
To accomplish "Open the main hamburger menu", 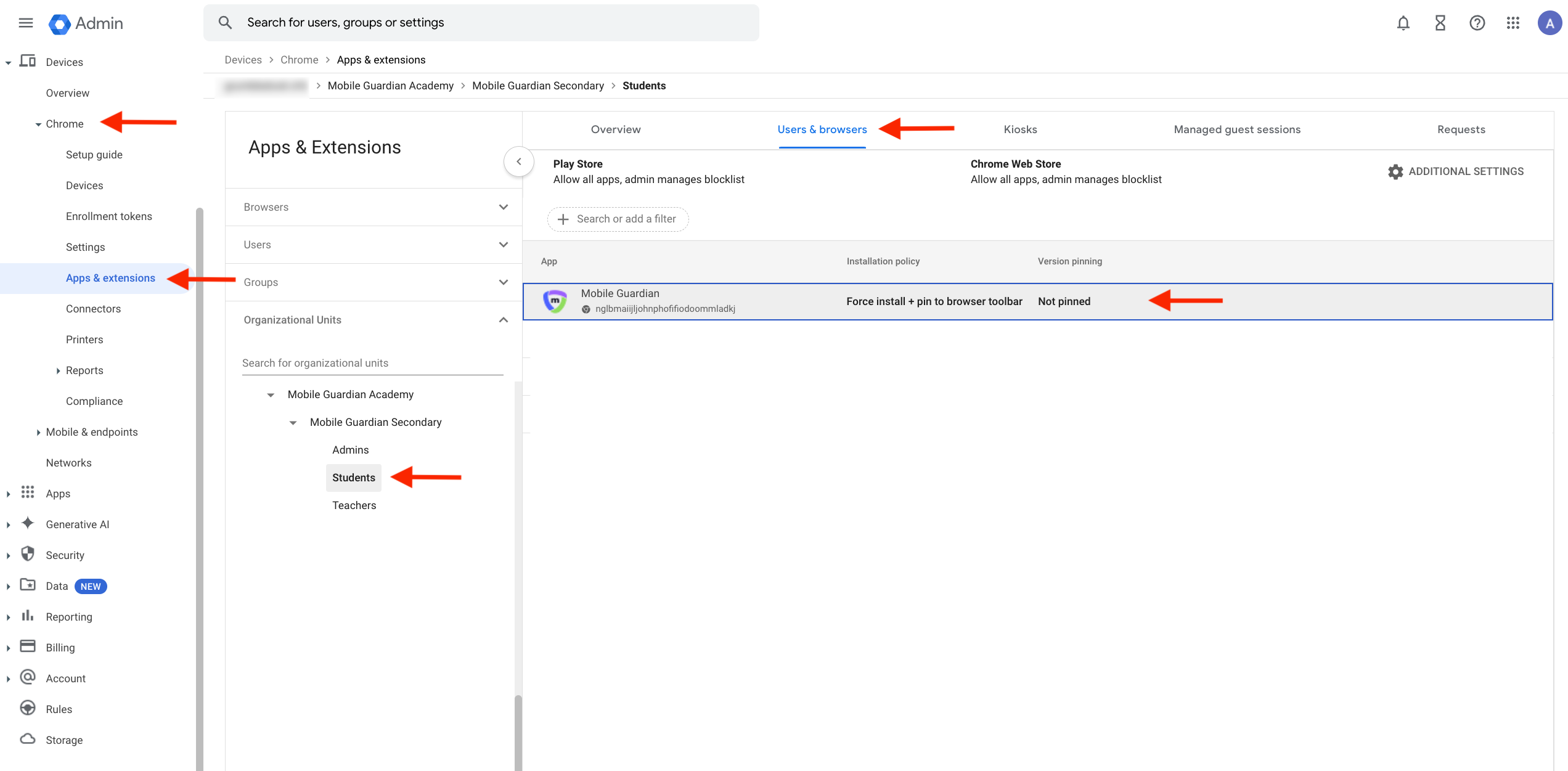I will tap(26, 23).
